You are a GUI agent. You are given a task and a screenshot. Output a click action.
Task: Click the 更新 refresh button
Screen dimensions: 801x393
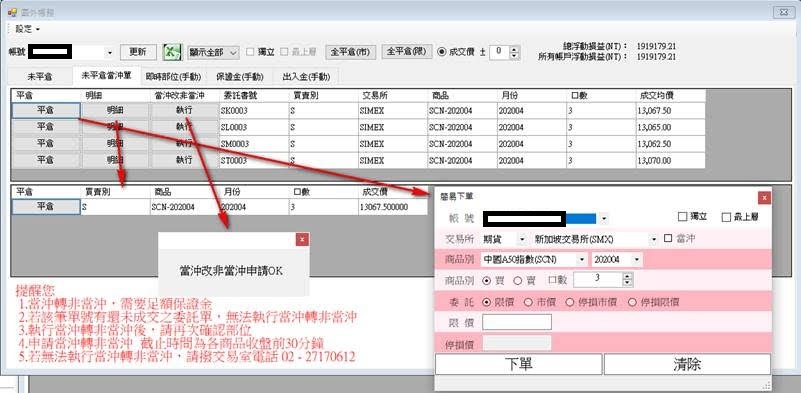point(138,52)
